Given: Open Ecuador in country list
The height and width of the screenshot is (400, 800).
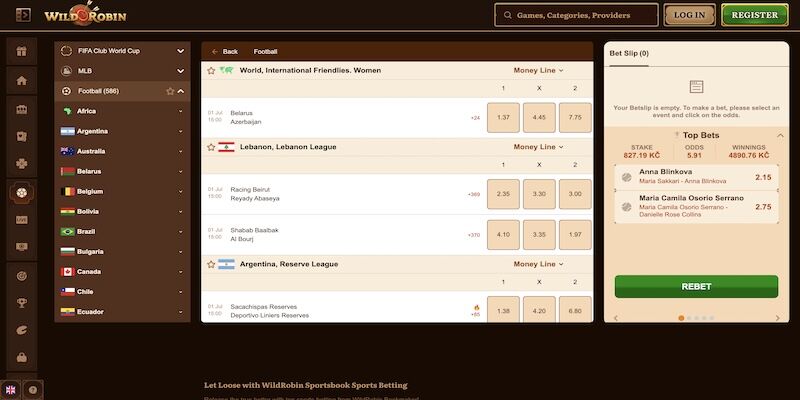Looking at the screenshot, I should 122,312.
